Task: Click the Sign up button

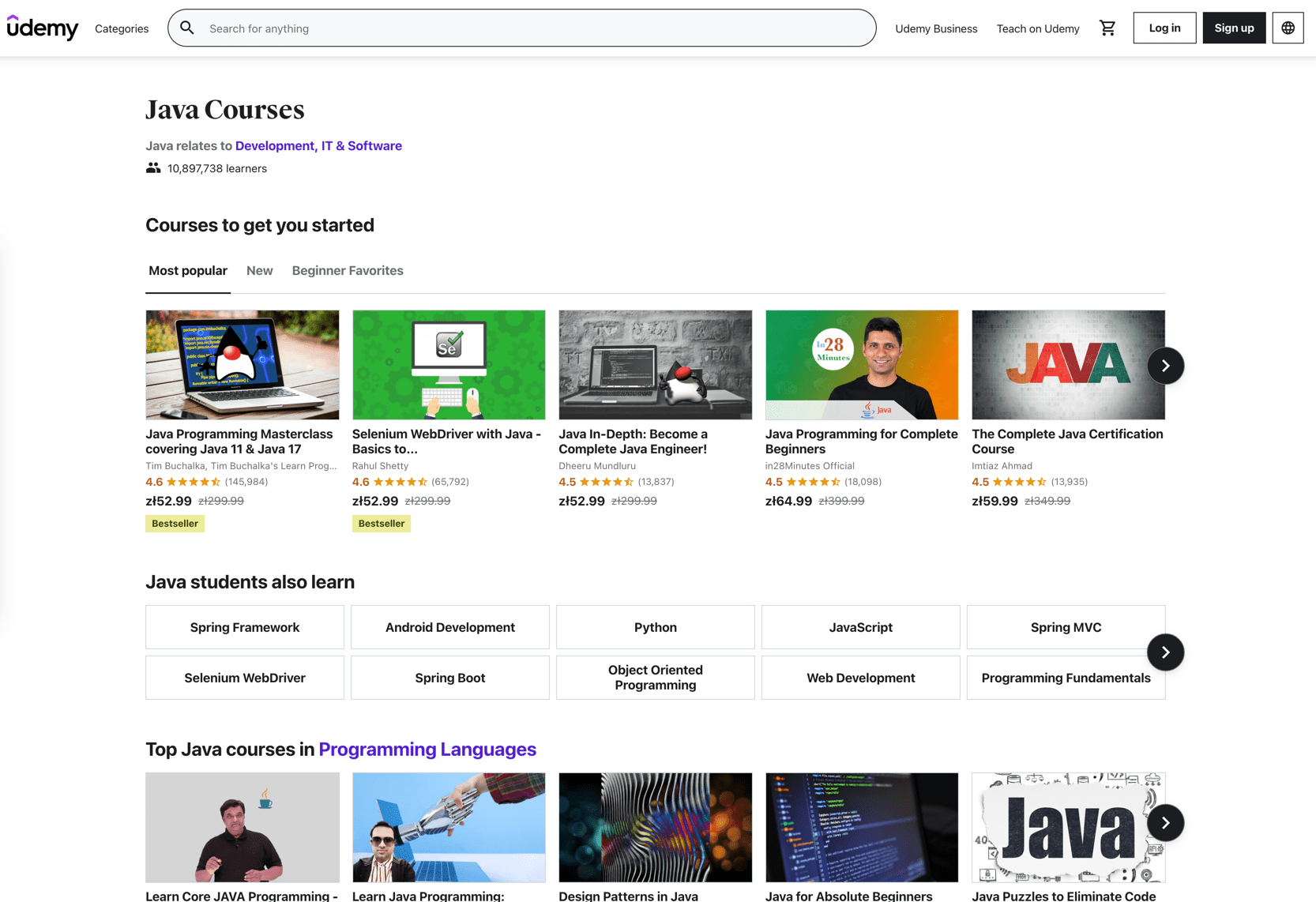Action: (1234, 28)
